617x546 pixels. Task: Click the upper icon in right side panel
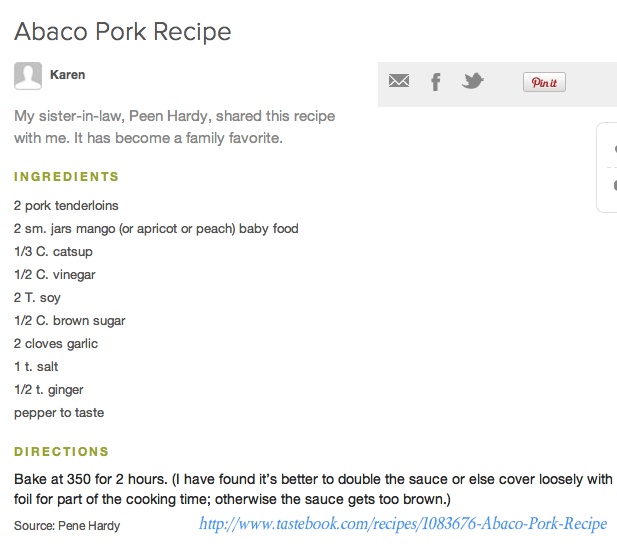pyautogui.click(x=613, y=149)
